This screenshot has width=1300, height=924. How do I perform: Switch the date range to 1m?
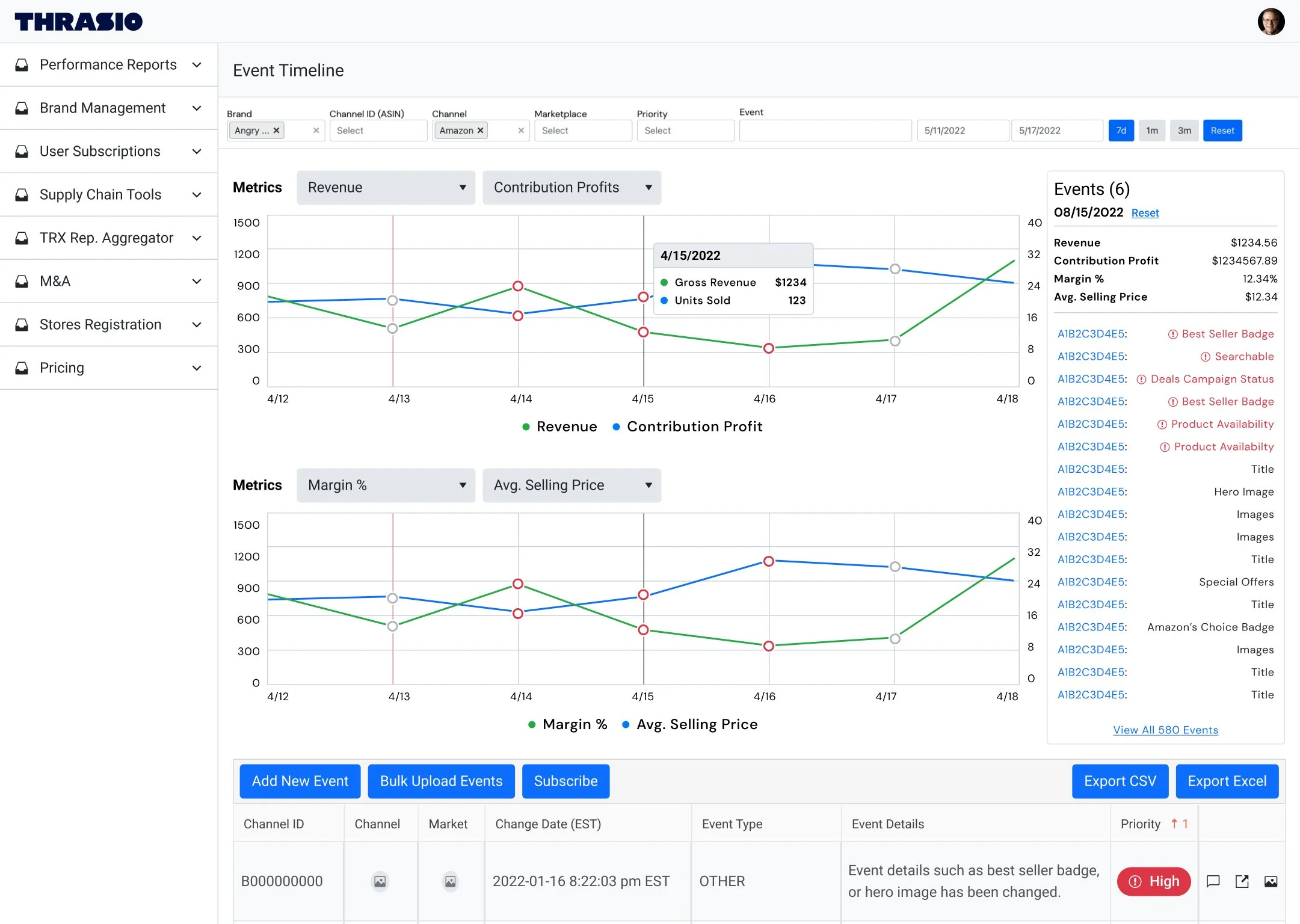click(1151, 131)
